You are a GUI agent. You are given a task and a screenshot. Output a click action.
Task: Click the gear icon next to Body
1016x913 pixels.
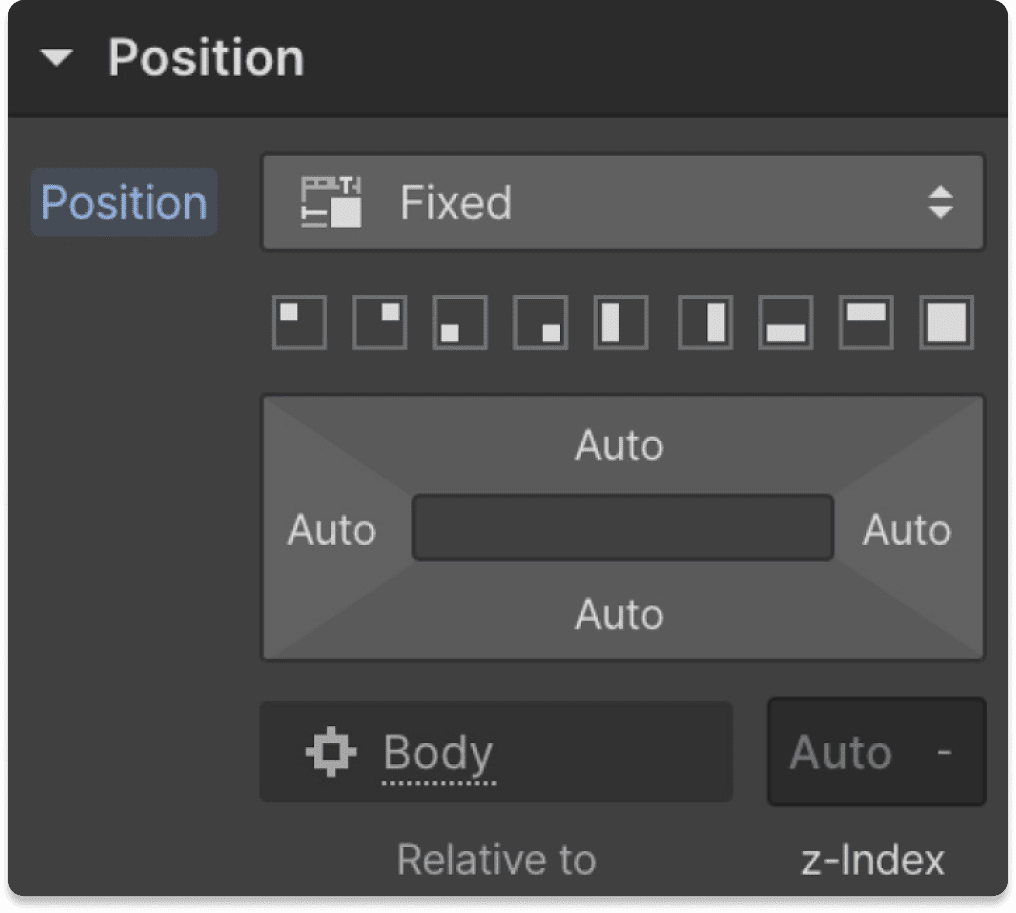click(x=331, y=751)
